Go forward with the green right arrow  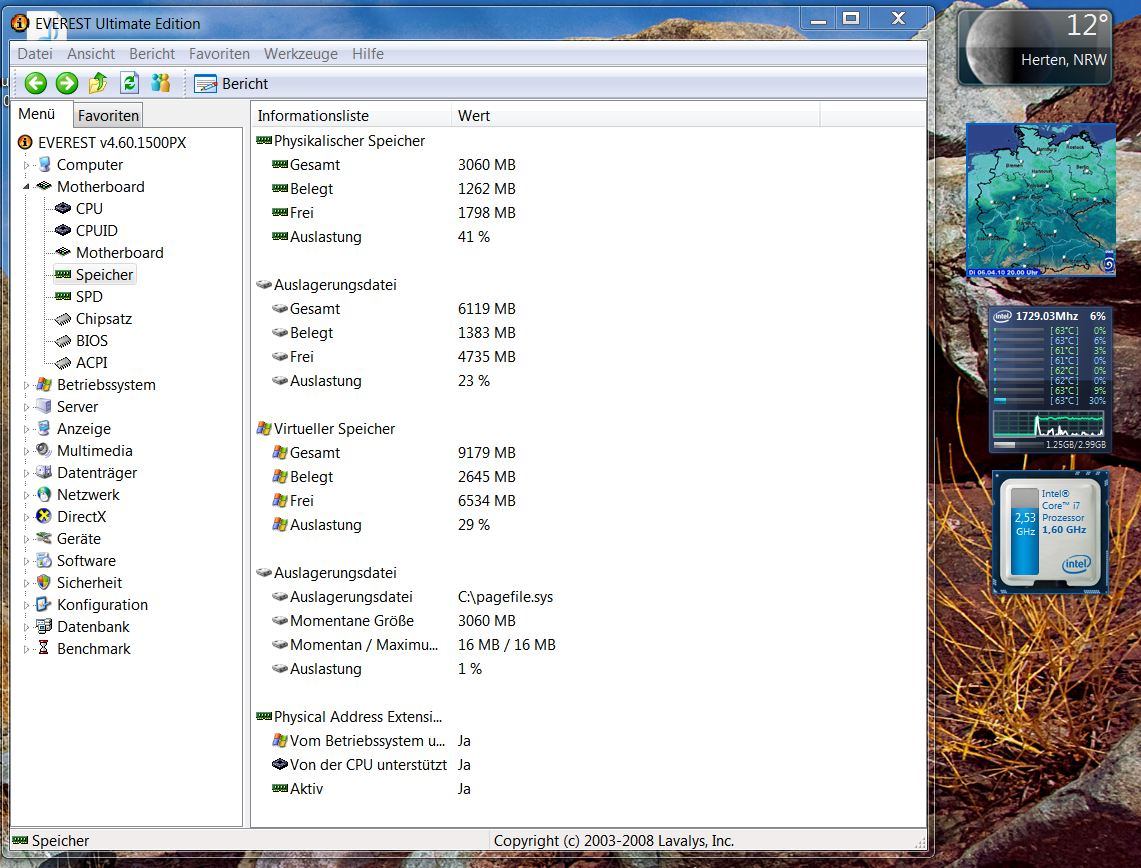coord(67,83)
